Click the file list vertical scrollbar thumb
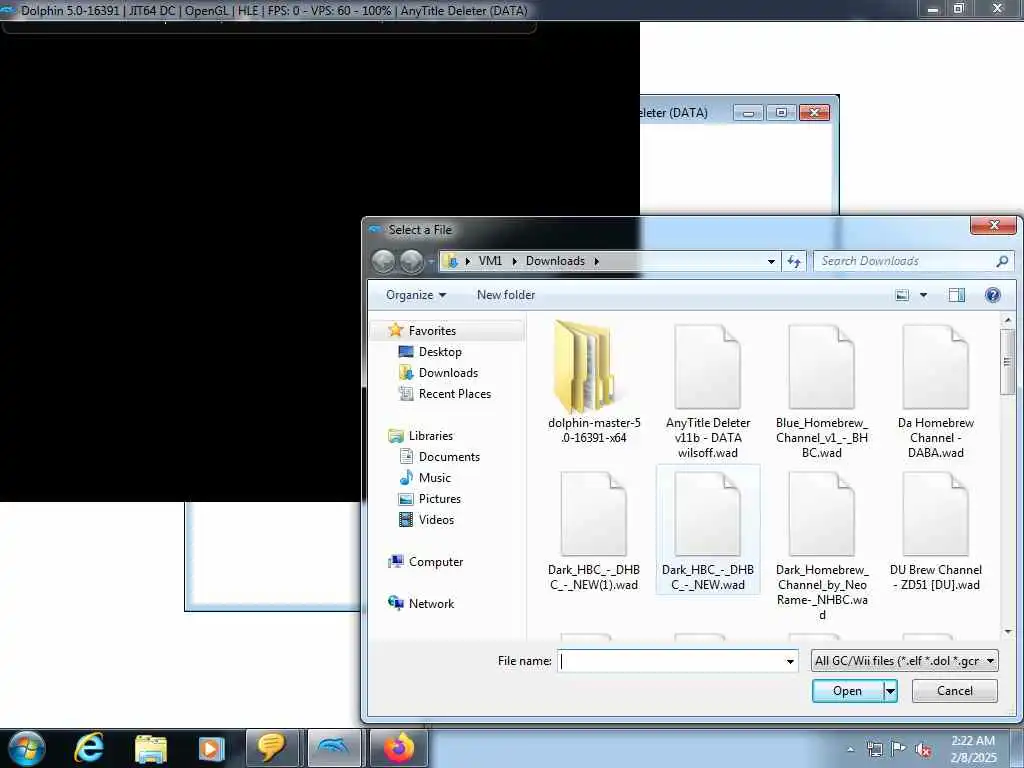Screen dimensions: 1024x768 (1007, 362)
